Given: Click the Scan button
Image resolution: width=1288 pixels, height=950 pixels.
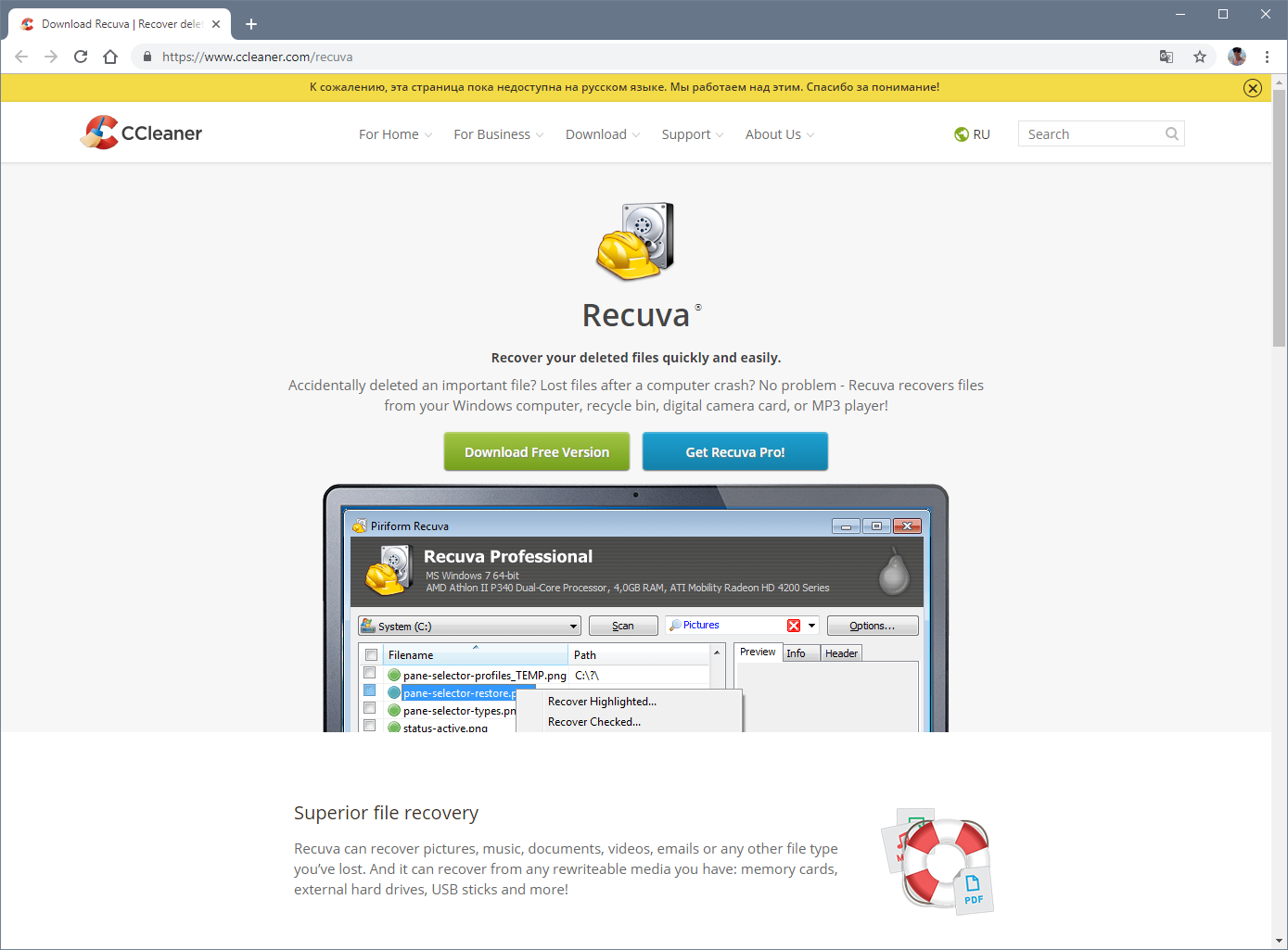Looking at the screenshot, I should (x=623, y=626).
